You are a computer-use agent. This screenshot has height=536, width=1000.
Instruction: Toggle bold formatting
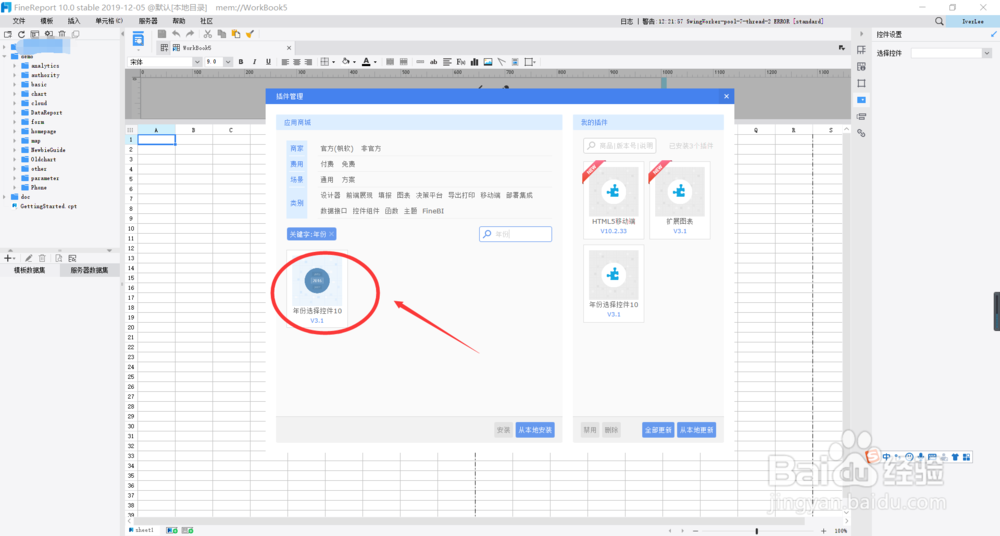(241, 62)
